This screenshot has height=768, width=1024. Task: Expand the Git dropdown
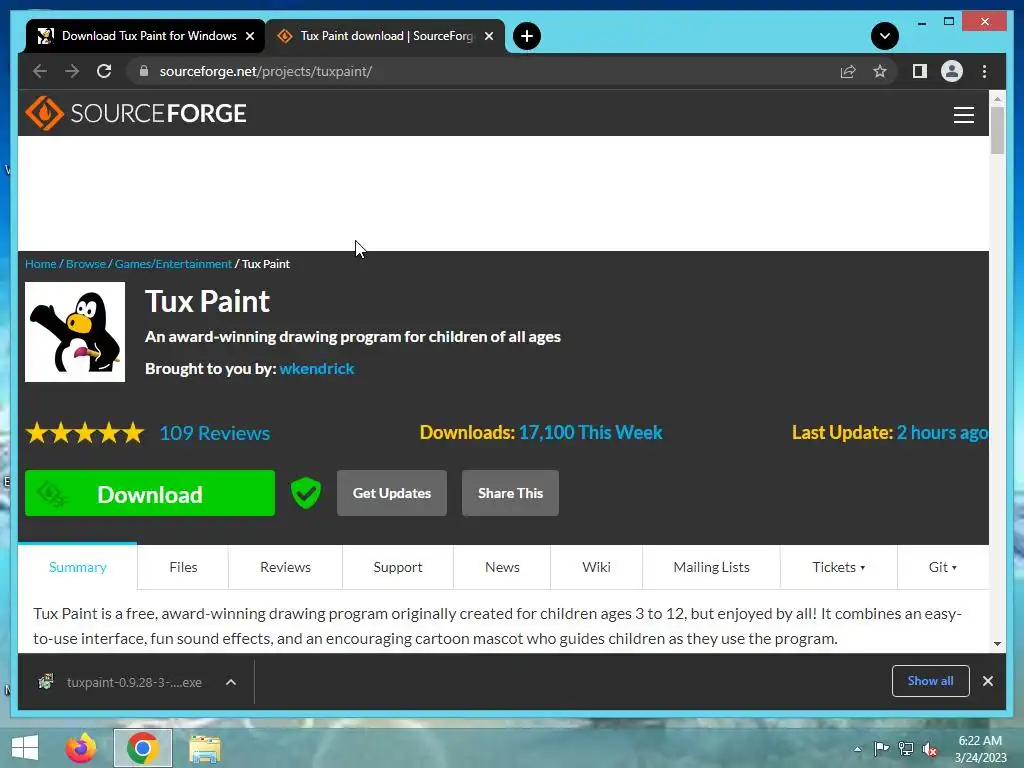[943, 567]
